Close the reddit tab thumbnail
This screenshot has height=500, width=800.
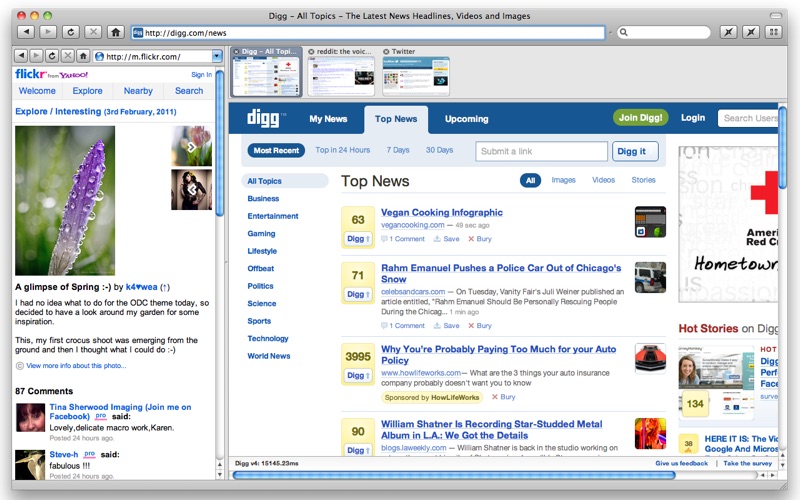[x=312, y=51]
